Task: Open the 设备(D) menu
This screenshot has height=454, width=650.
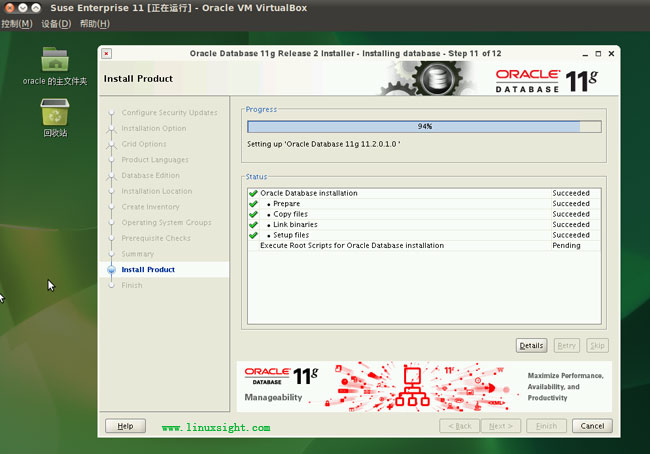Action: click(56, 24)
